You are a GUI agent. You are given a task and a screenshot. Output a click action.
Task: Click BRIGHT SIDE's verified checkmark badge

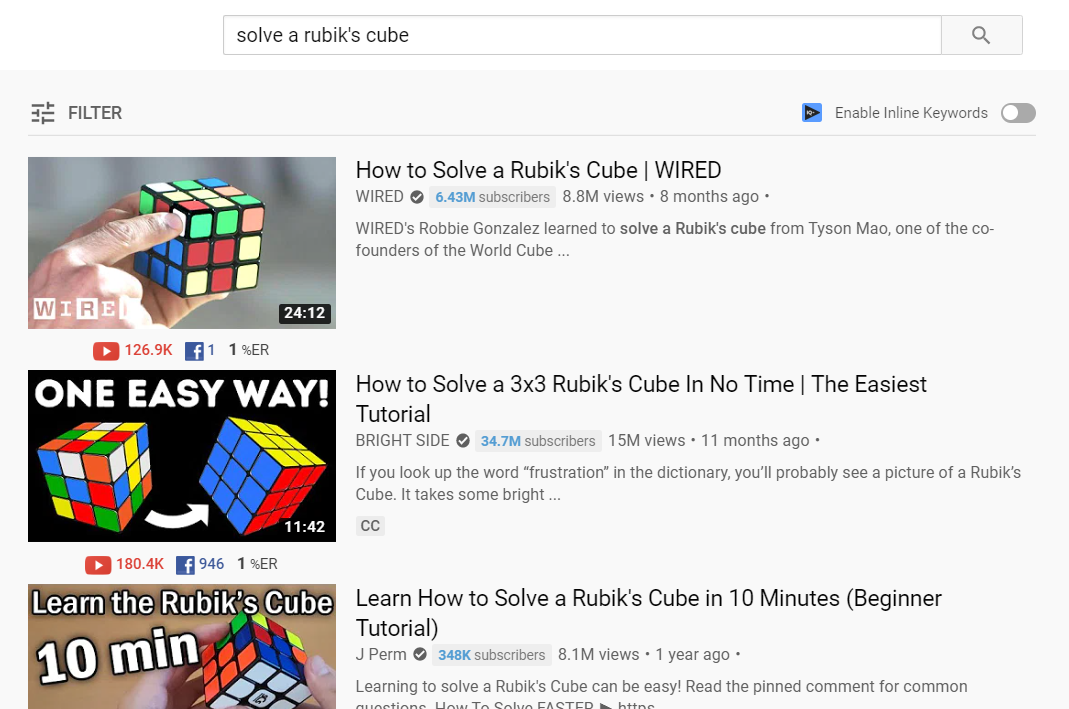point(463,441)
